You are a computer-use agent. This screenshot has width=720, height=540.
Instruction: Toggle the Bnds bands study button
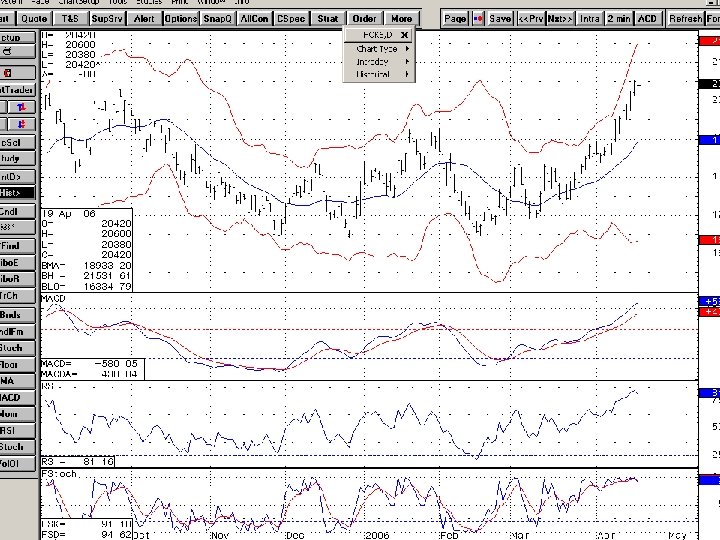[x=17, y=315]
